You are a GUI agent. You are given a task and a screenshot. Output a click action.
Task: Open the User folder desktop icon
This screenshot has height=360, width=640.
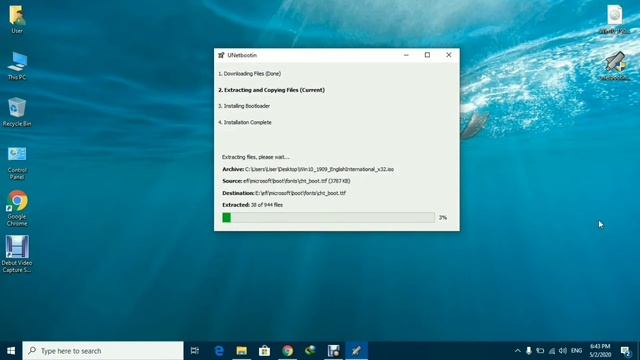coord(17,19)
